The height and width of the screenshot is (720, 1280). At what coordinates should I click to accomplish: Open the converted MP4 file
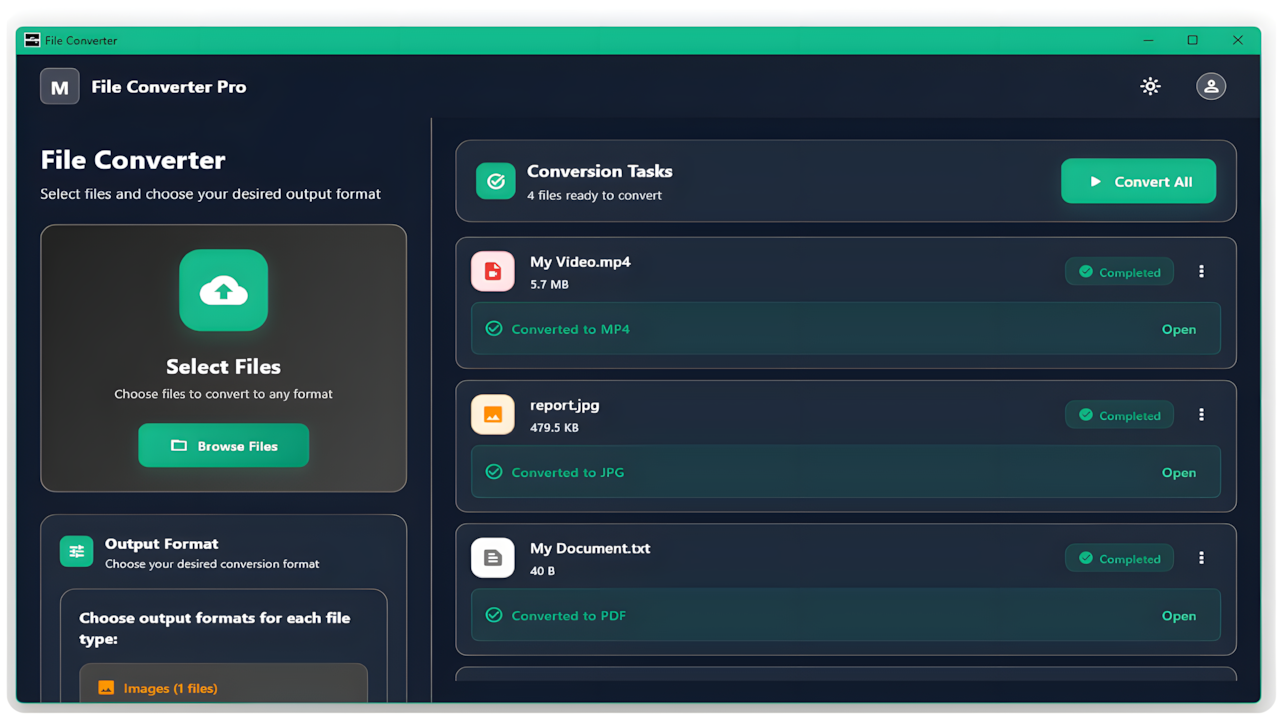click(x=1178, y=329)
